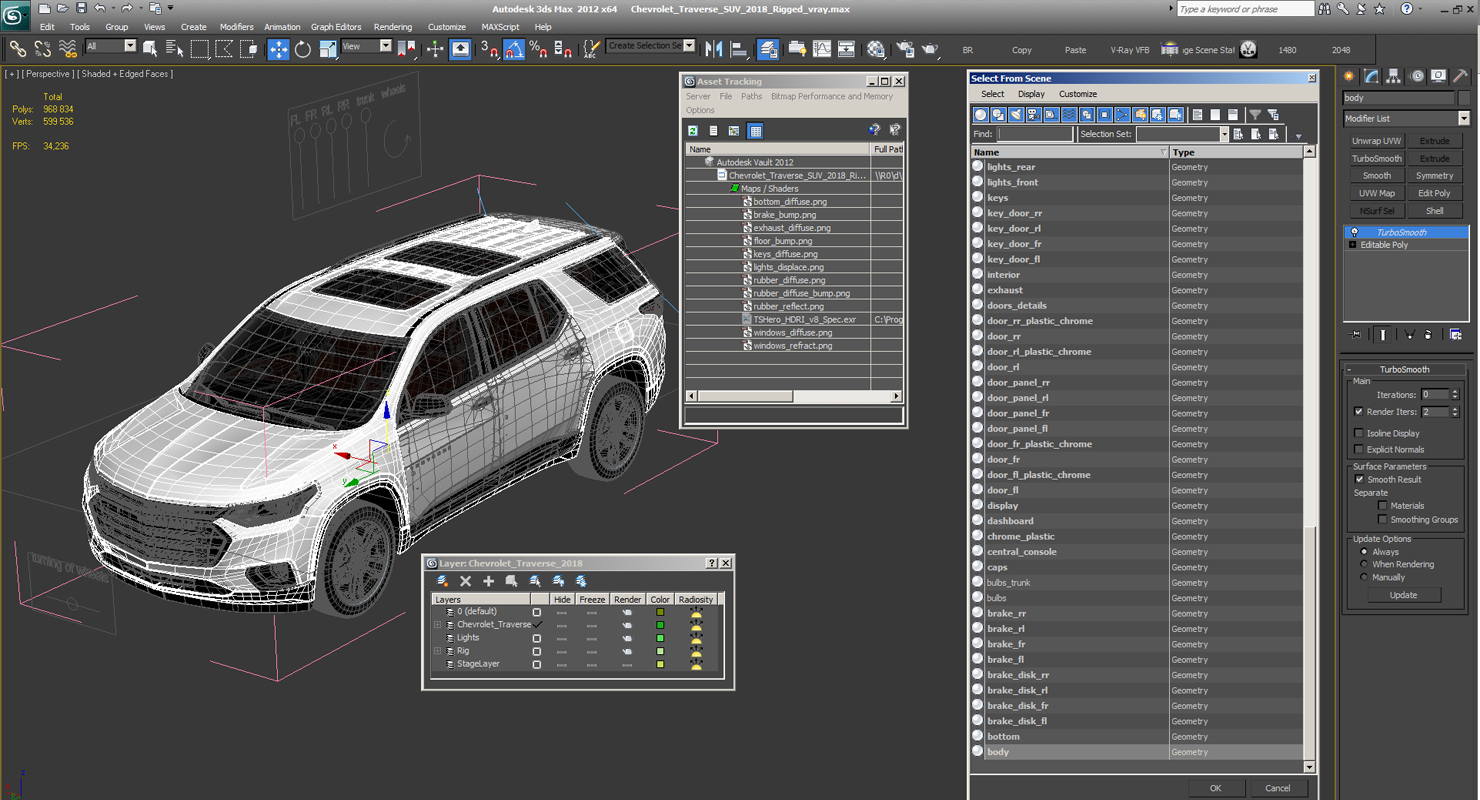
Task: Open Paths menu in Asset Tracking
Action: (x=751, y=96)
